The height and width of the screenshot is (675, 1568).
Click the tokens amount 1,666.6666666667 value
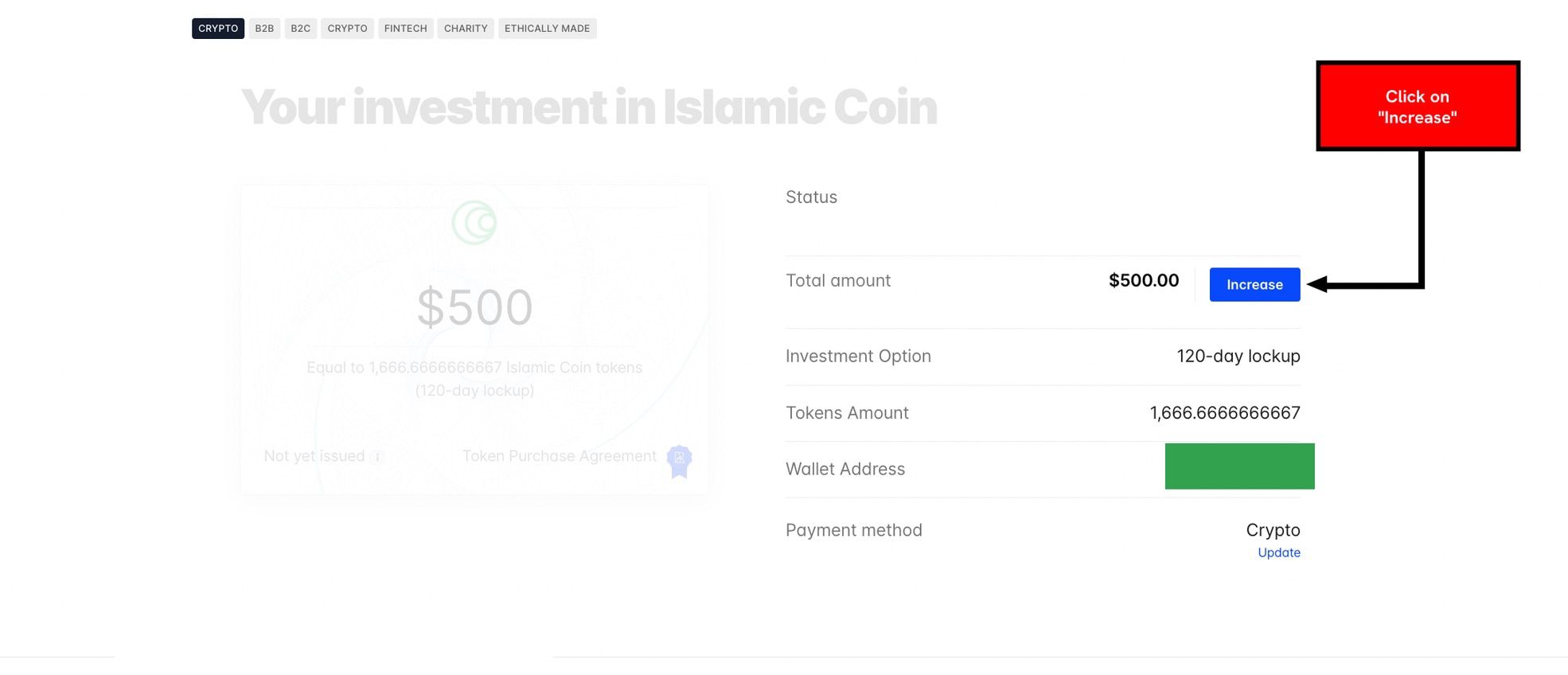1225,412
